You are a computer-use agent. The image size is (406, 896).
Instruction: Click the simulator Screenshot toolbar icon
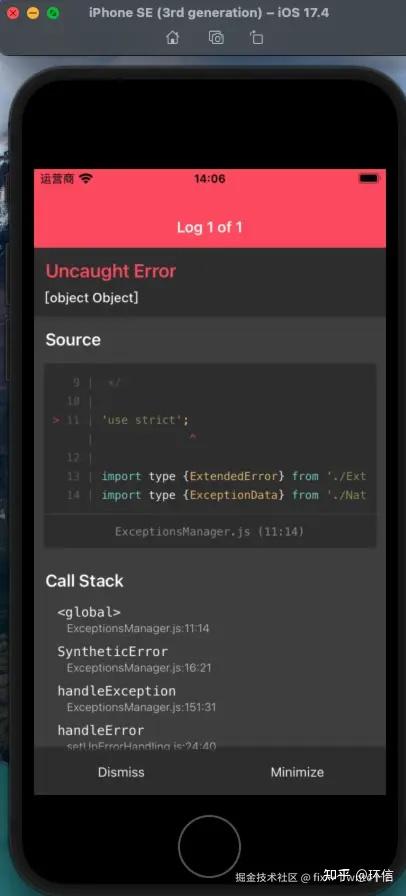point(216,38)
